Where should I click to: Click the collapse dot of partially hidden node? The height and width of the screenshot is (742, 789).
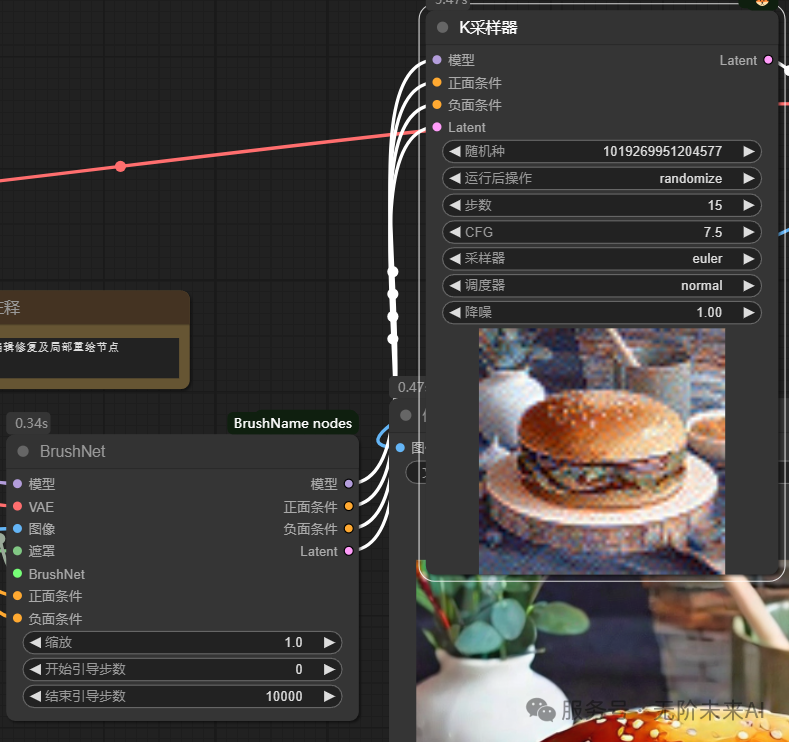pos(406,415)
